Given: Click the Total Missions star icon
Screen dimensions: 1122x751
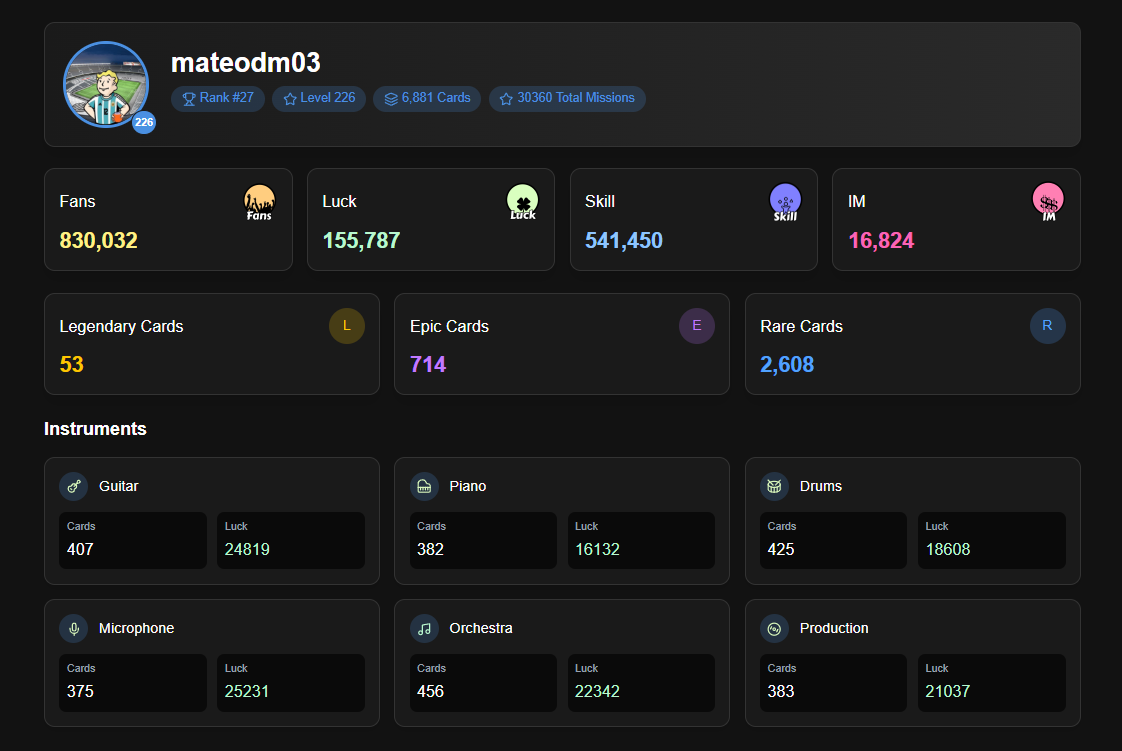Looking at the screenshot, I should [506, 99].
